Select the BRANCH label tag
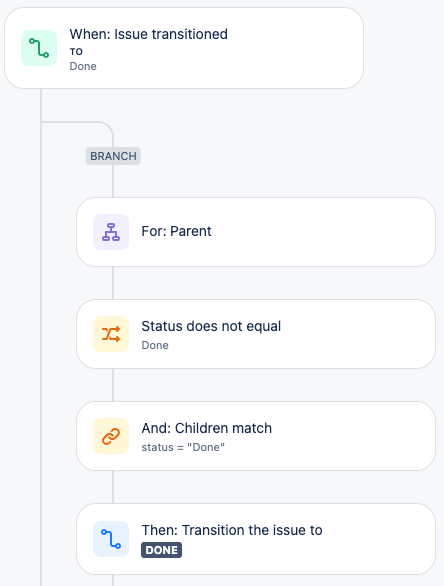 113,156
